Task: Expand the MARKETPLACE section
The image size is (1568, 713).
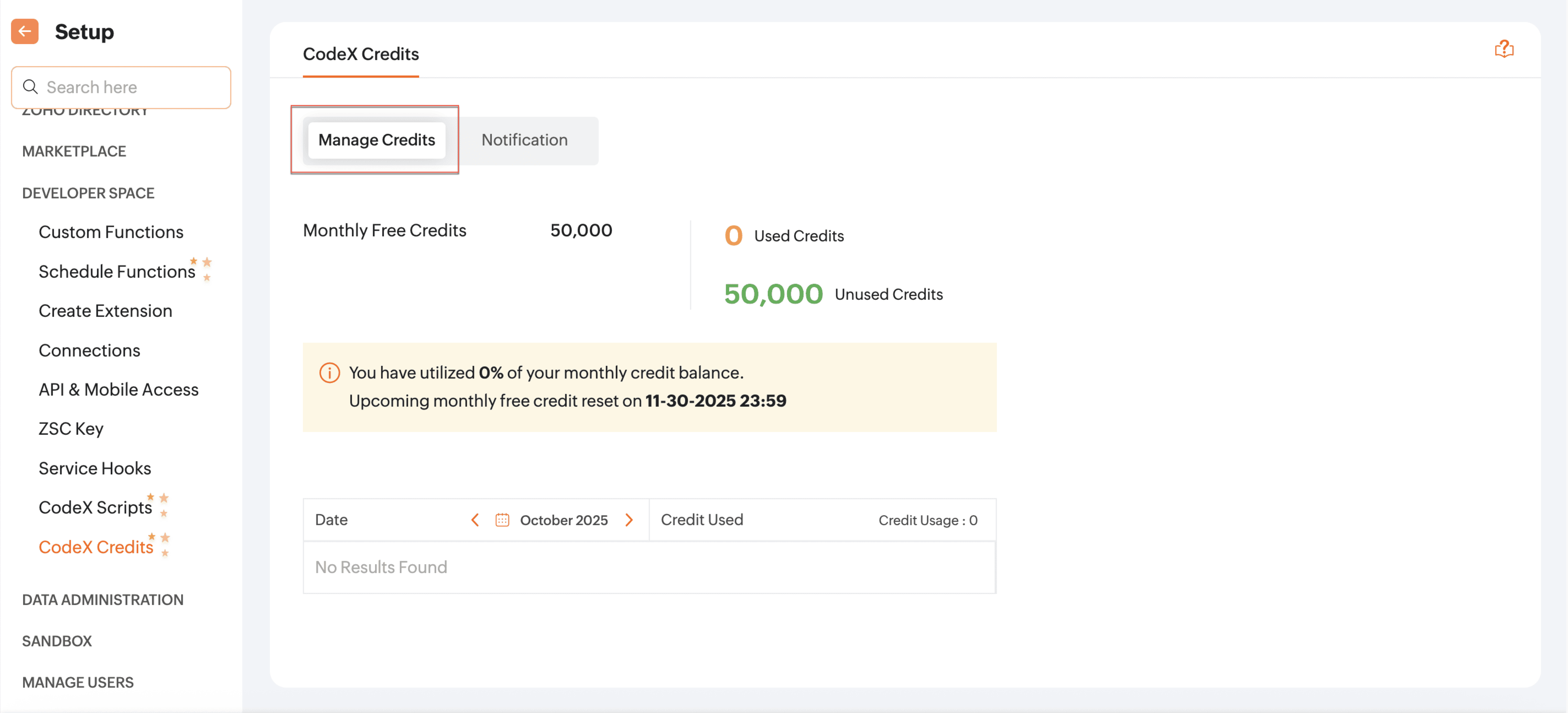Action: coord(74,151)
